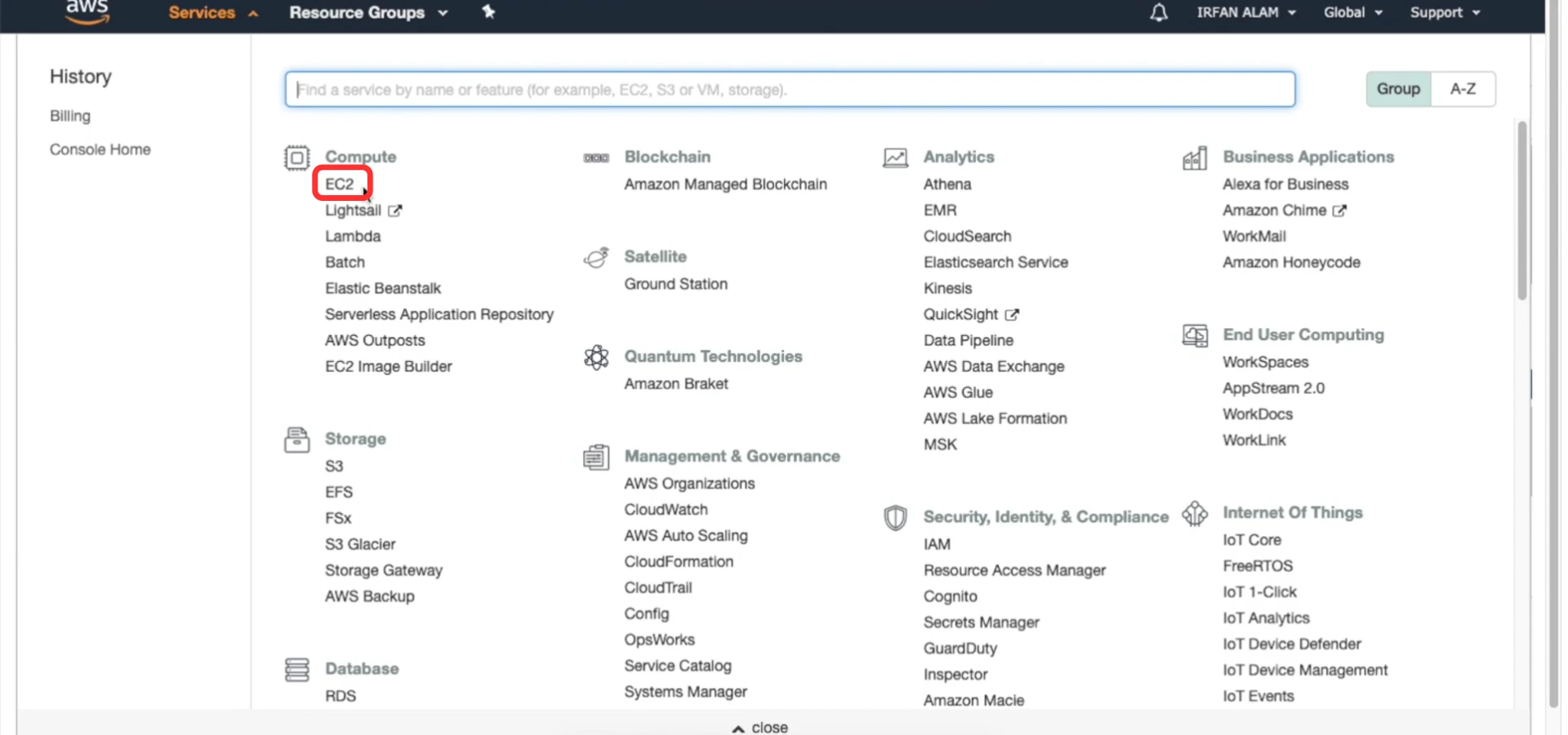
Task: Open CloudFormation
Action: (679, 562)
